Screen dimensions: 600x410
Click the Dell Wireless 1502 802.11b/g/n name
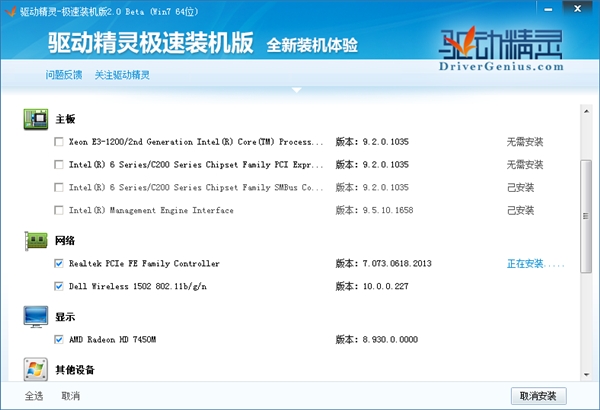coord(138,286)
